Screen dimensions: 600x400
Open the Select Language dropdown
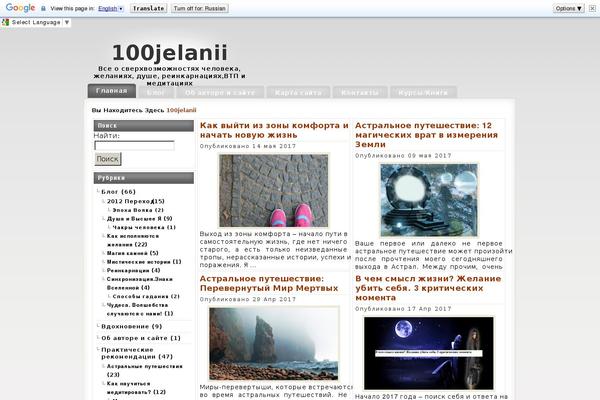coord(40,22)
